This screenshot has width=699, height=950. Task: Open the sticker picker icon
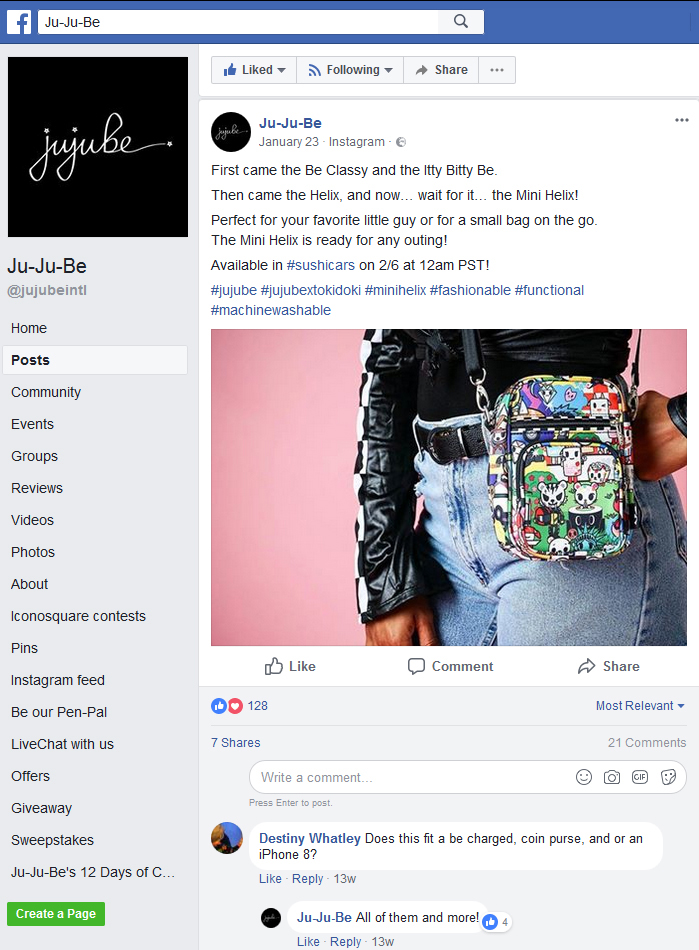pos(668,777)
